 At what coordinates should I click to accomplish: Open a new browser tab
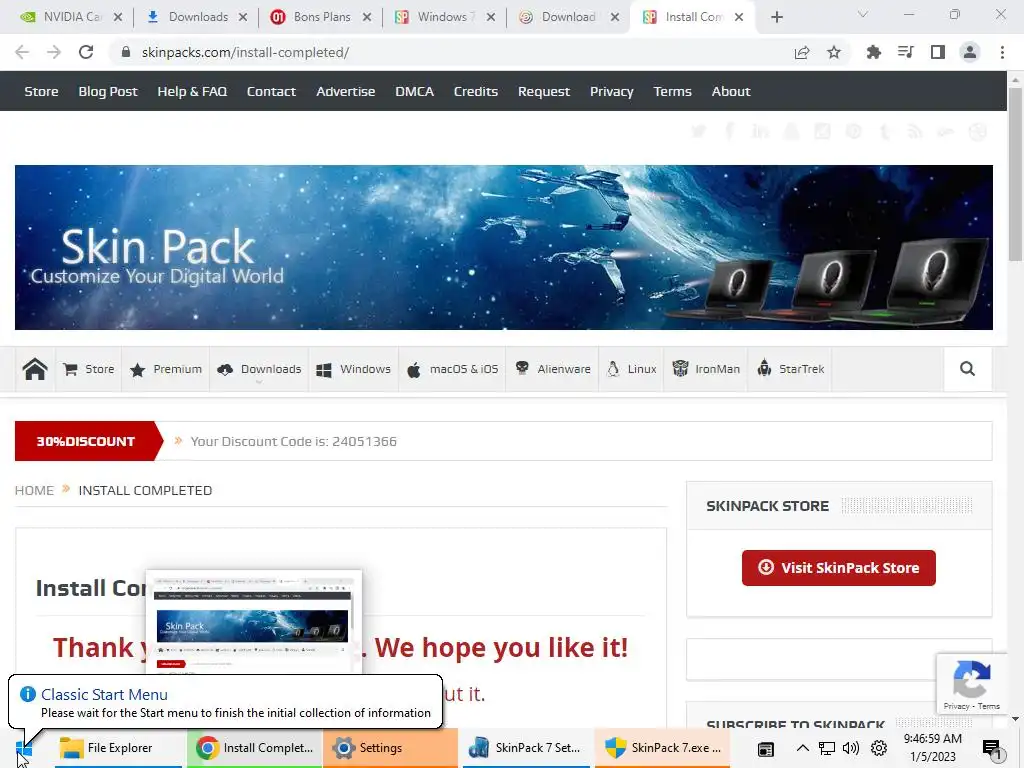(776, 17)
